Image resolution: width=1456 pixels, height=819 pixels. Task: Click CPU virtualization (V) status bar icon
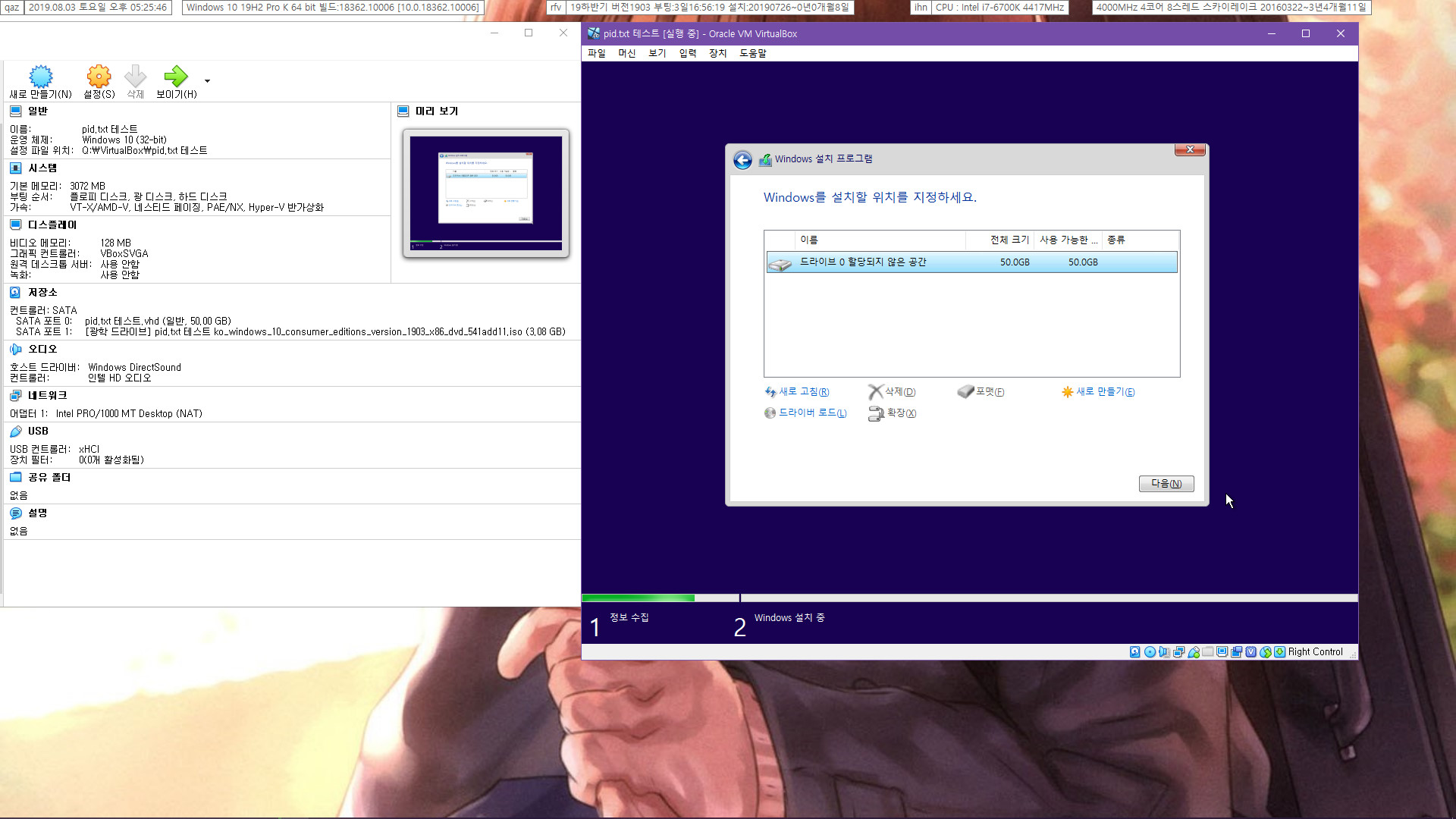coord(1251,652)
